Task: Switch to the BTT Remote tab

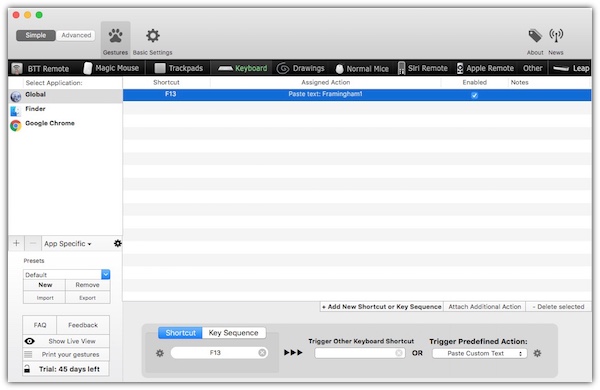Action: point(41,69)
